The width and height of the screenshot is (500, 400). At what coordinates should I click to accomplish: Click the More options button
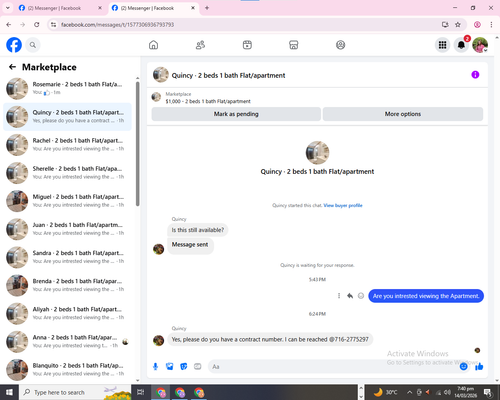coord(403,114)
